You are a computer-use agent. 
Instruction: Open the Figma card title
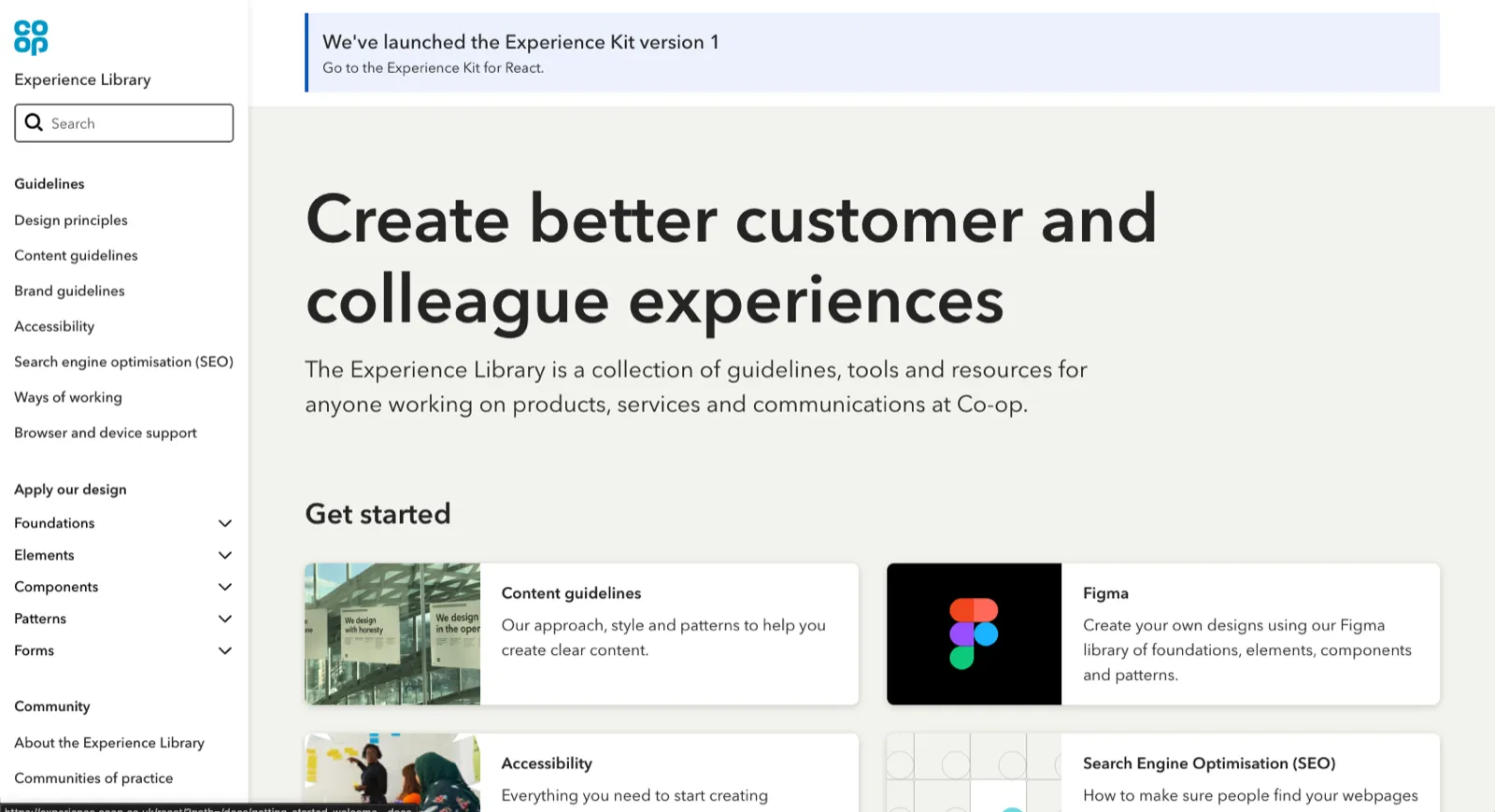pos(1105,593)
